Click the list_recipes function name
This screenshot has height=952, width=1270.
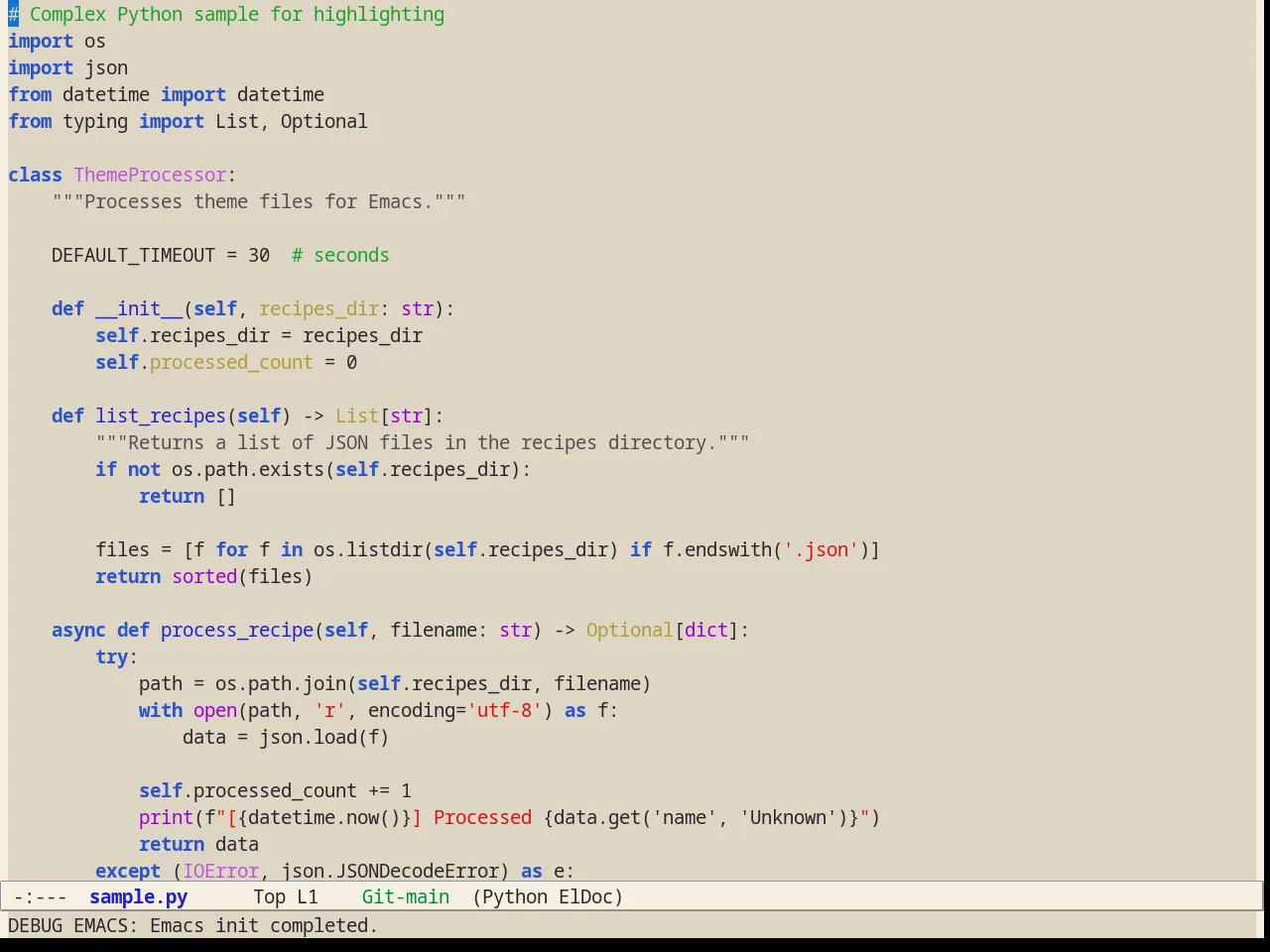(161, 416)
